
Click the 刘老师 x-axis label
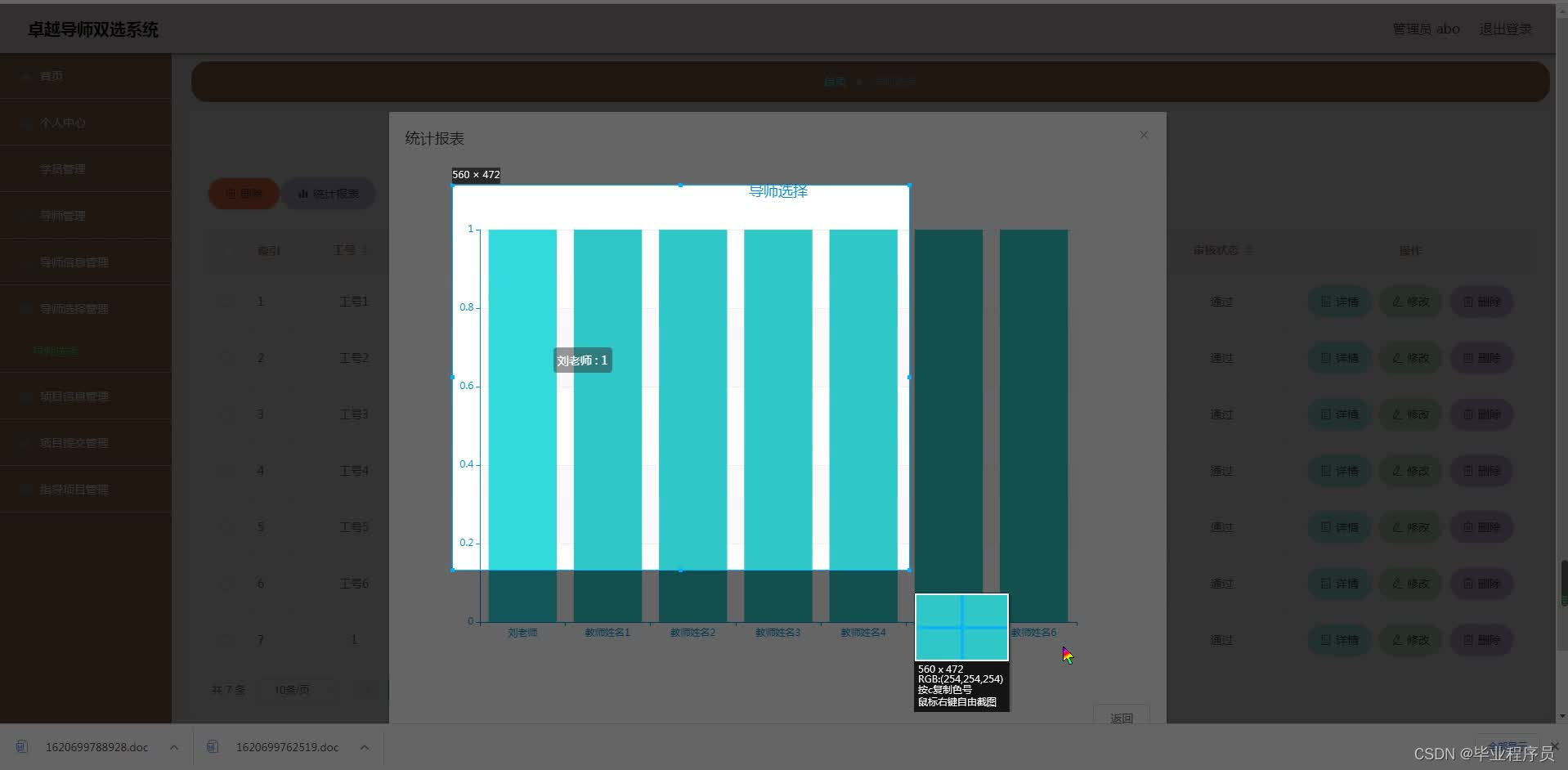point(522,633)
